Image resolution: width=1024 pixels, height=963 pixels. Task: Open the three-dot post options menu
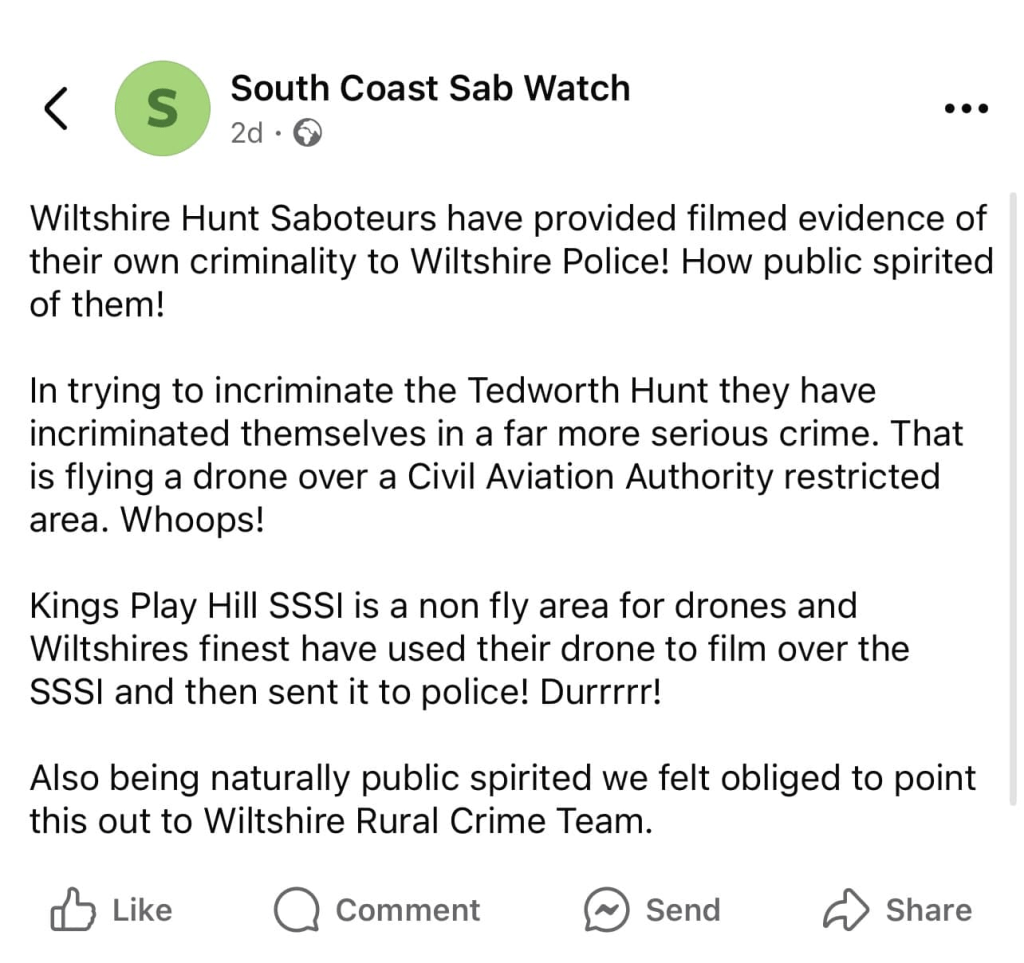pyautogui.click(x=966, y=108)
